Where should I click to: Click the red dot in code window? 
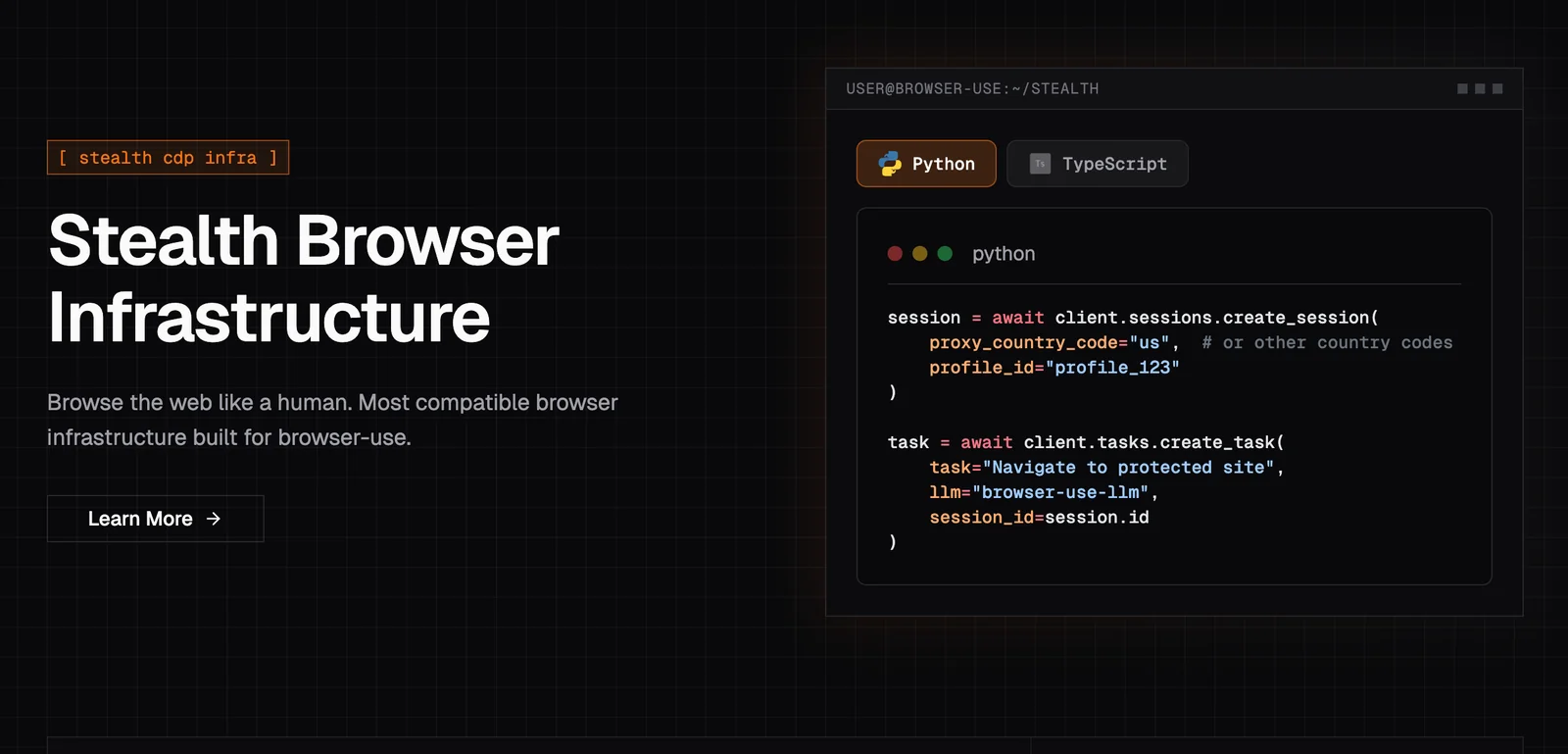895,254
